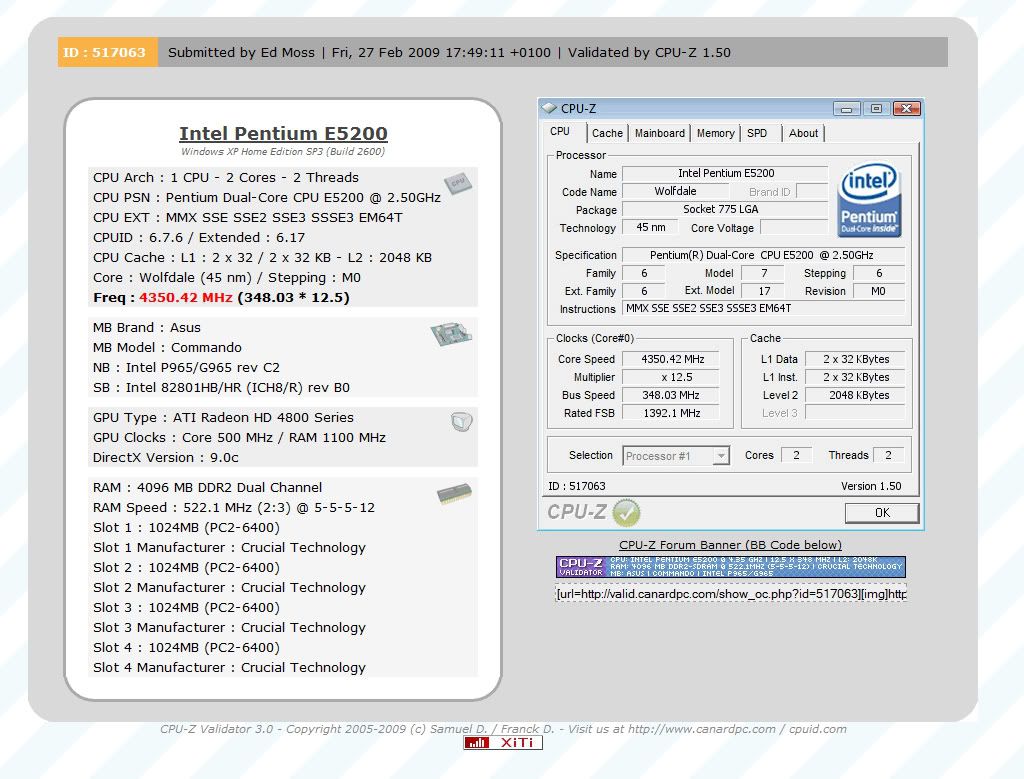Viewport: 1024px width, 779px height.
Task: Click the Code Name field Wolfdale
Action: click(675, 191)
